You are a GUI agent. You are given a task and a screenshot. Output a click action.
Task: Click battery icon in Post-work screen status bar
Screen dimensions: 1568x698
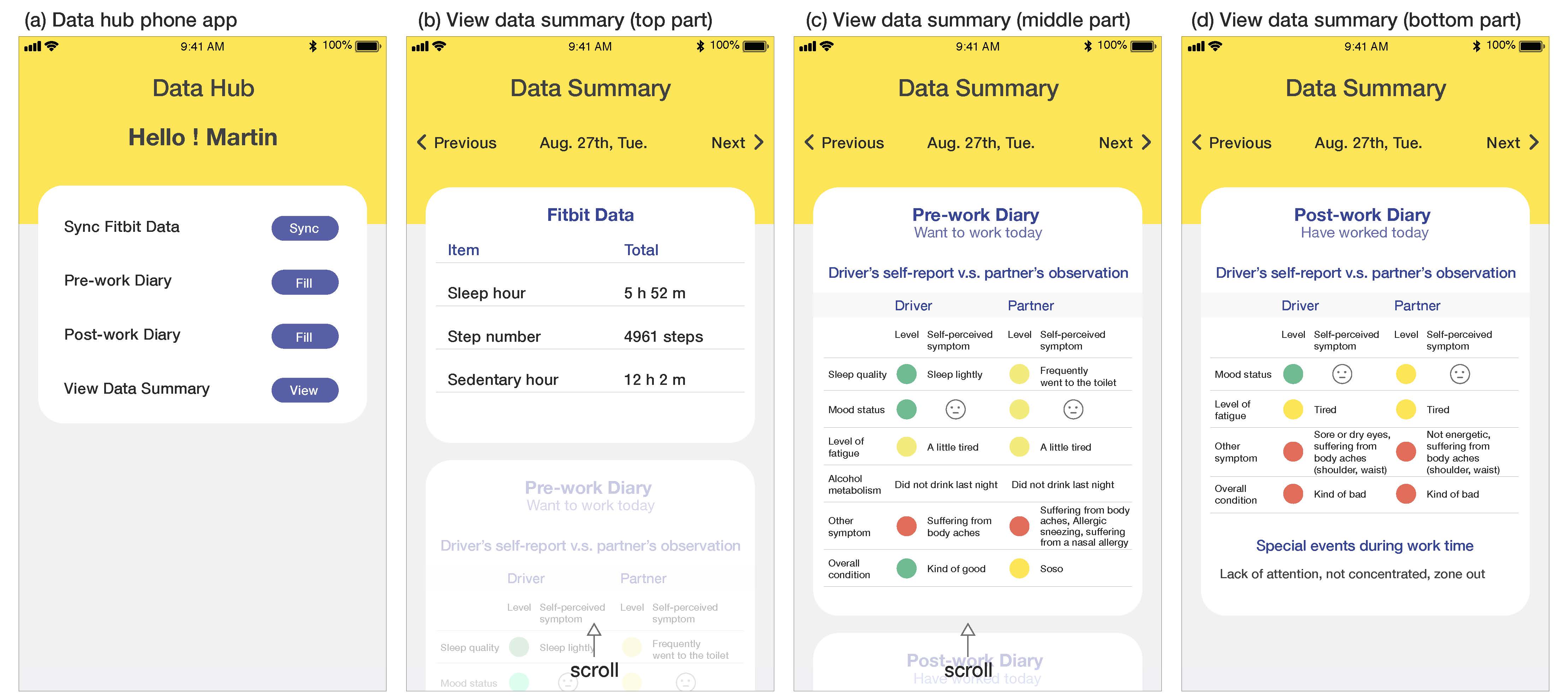(x=1532, y=46)
